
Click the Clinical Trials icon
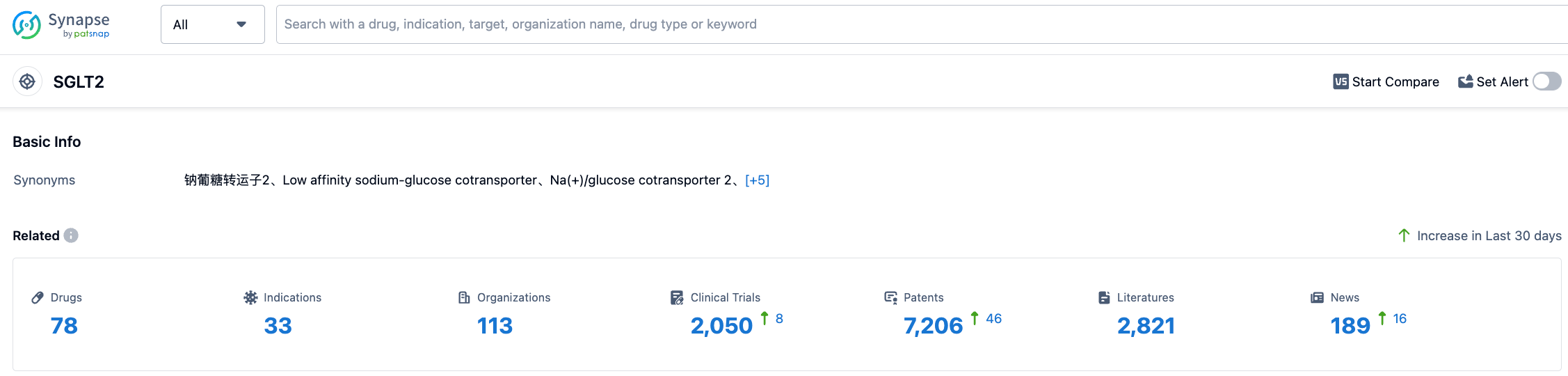(x=677, y=297)
